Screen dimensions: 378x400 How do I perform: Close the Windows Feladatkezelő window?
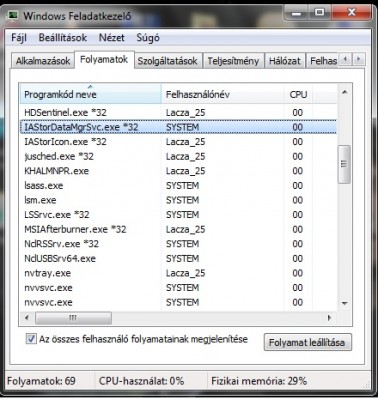tap(352, 13)
